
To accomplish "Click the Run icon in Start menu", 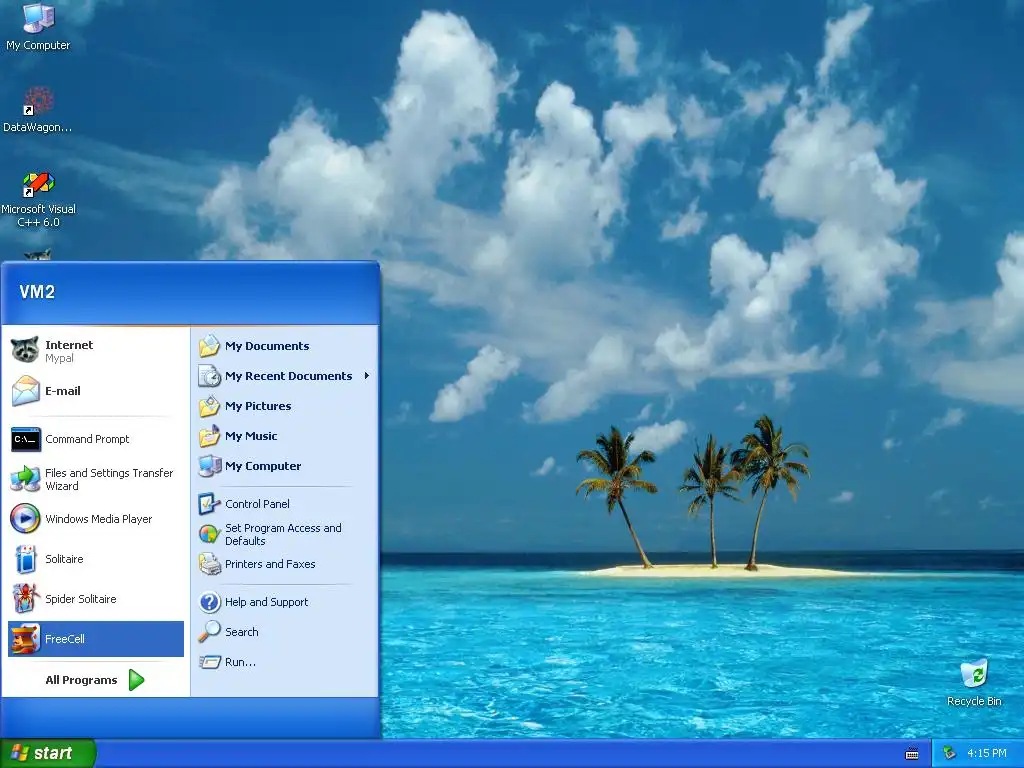I will coord(210,662).
